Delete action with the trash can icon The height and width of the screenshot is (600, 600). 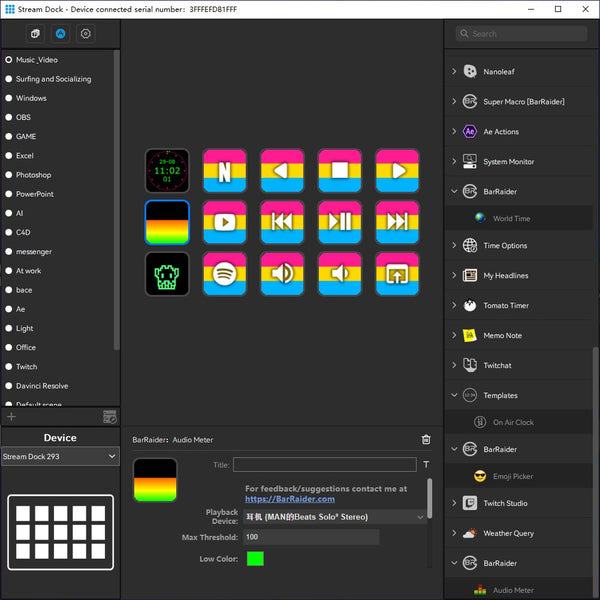point(426,440)
